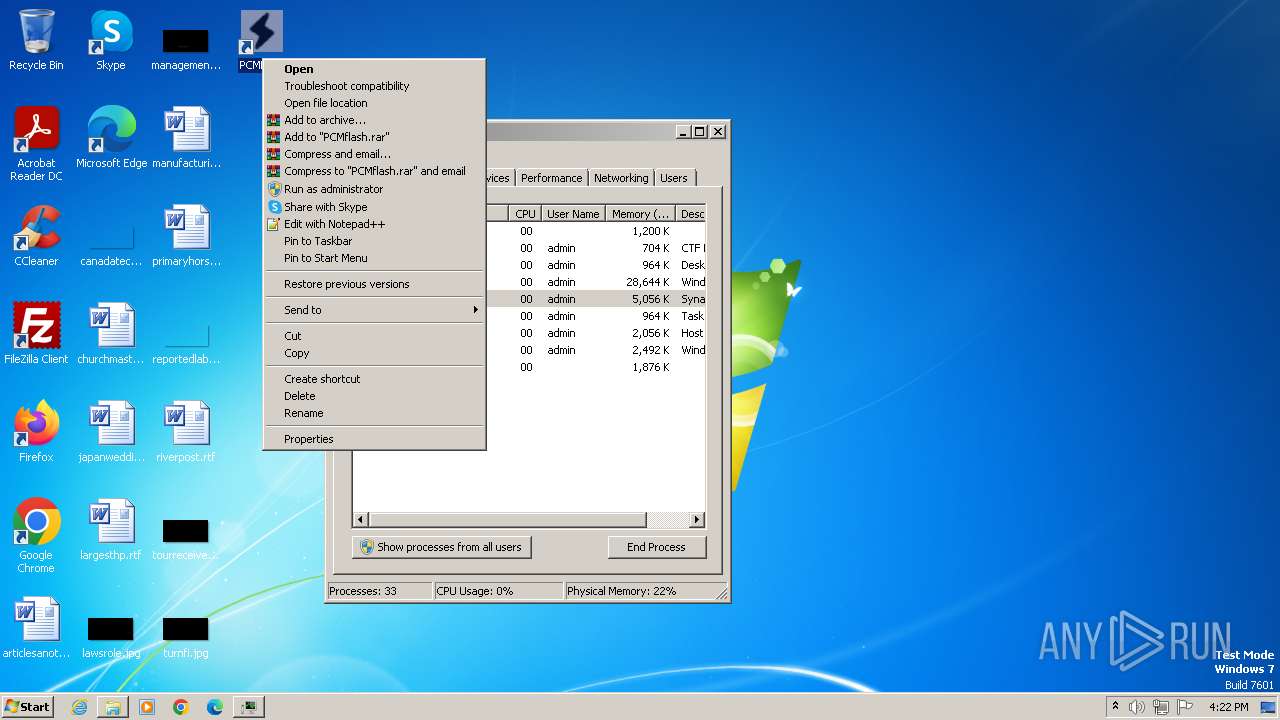The height and width of the screenshot is (720, 1280).
Task: Select Share with Skype
Action: click(374, 207)
